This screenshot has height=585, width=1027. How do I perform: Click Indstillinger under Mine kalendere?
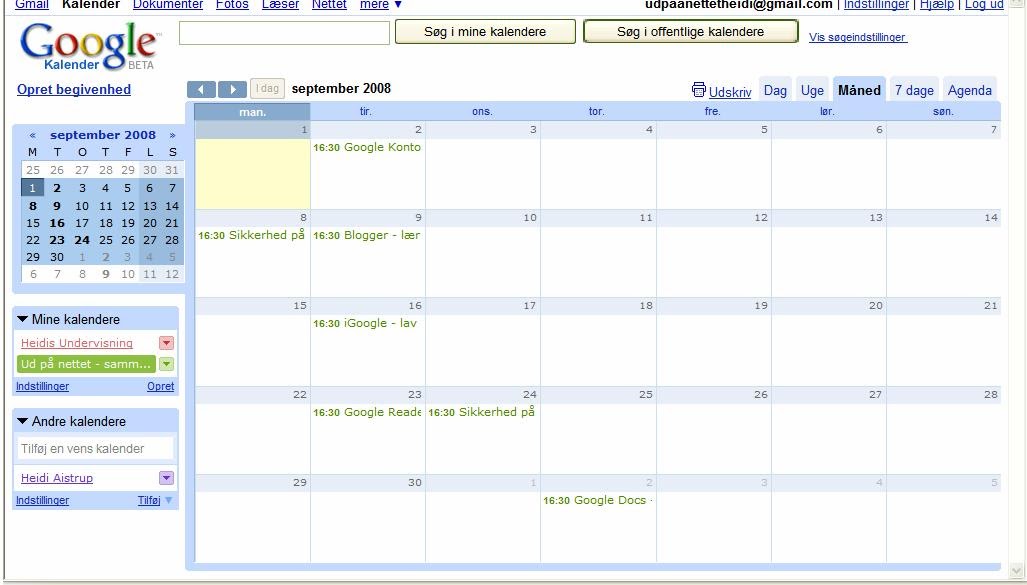(x=43, y=387)
